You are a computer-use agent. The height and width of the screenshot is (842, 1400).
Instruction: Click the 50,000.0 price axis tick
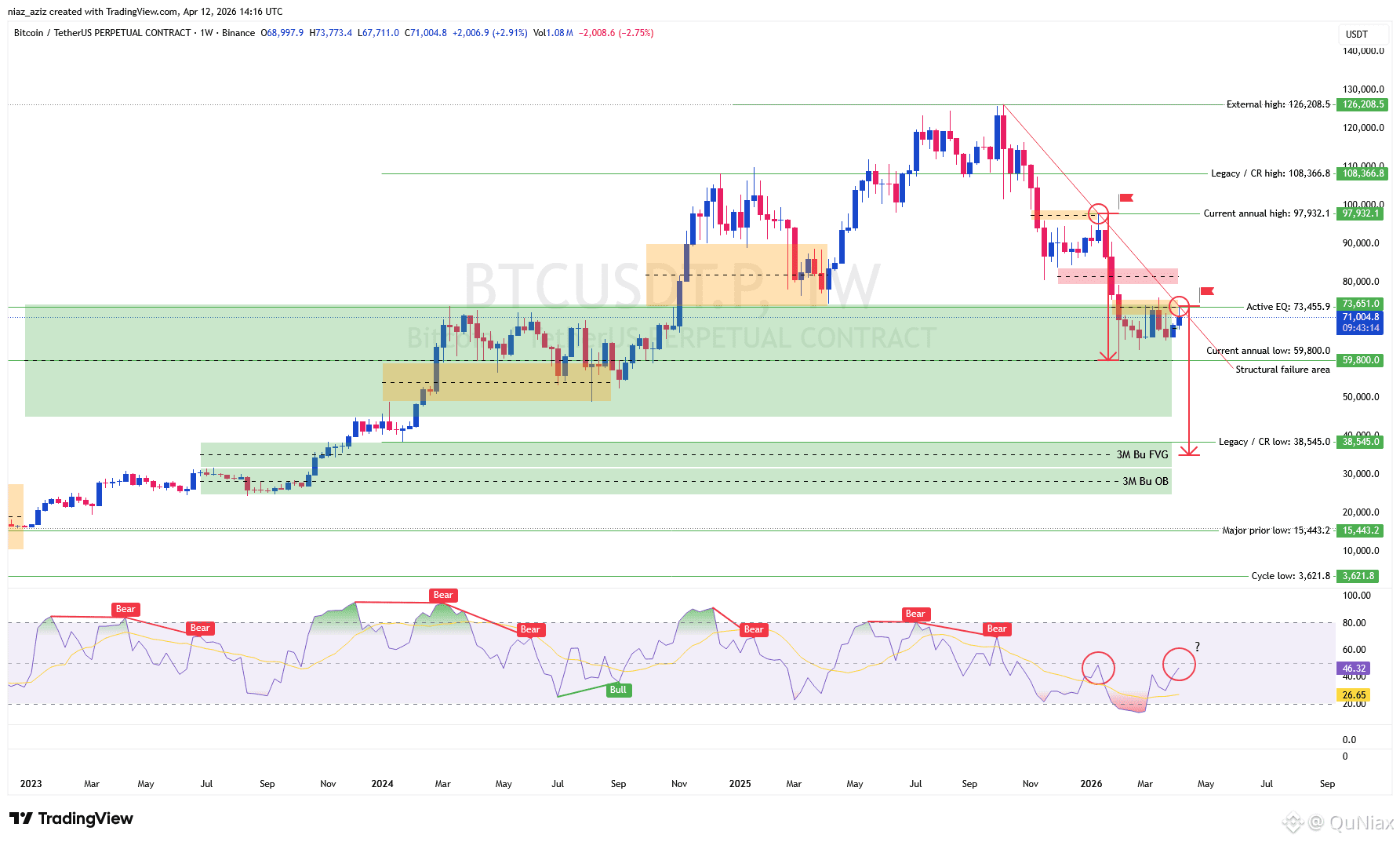point(1361,397)
